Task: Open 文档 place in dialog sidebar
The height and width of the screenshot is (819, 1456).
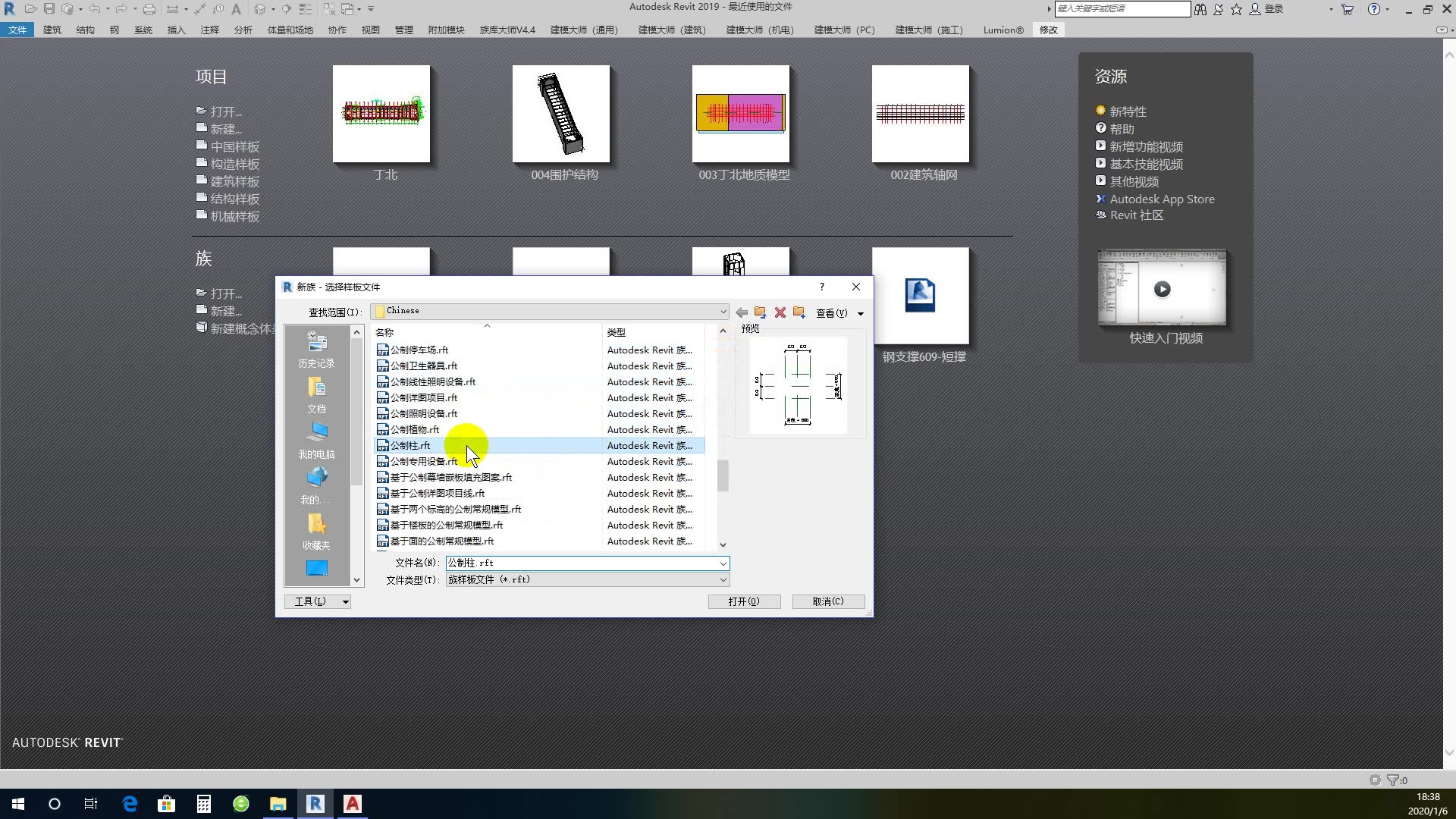Action: point(316,395)
